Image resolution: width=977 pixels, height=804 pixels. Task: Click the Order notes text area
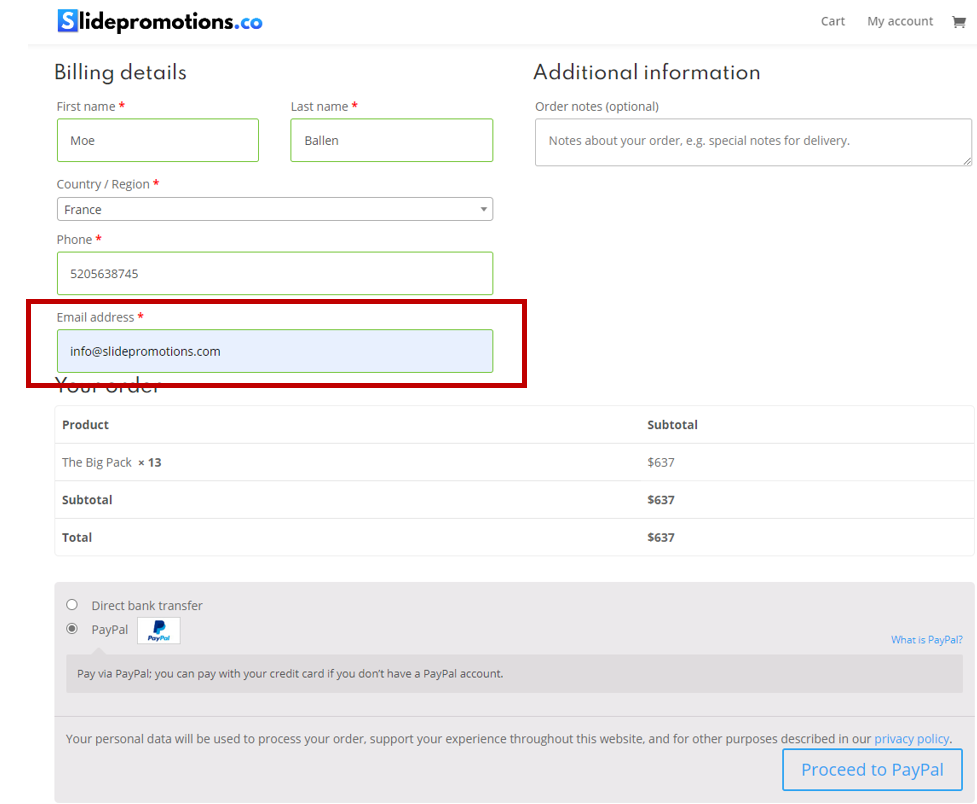pyautogui.click(x=752, y=142)
